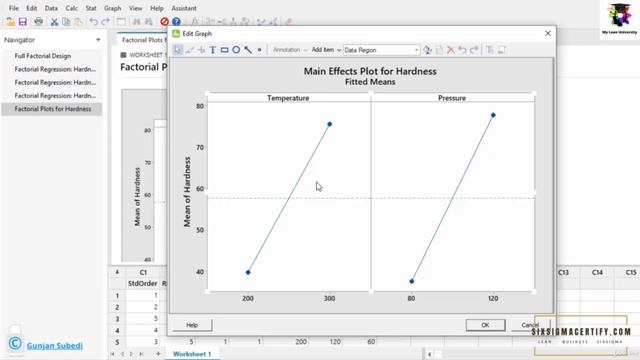
Task: Open the Graph menu
Action: [112, 8]
